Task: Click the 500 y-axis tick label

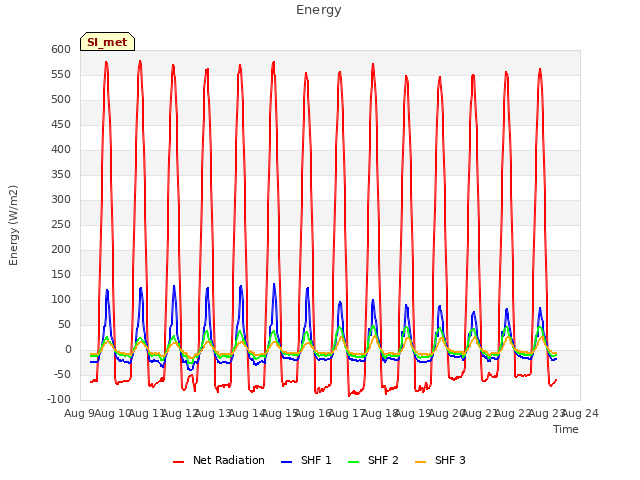Action: (x=61, y=100)
